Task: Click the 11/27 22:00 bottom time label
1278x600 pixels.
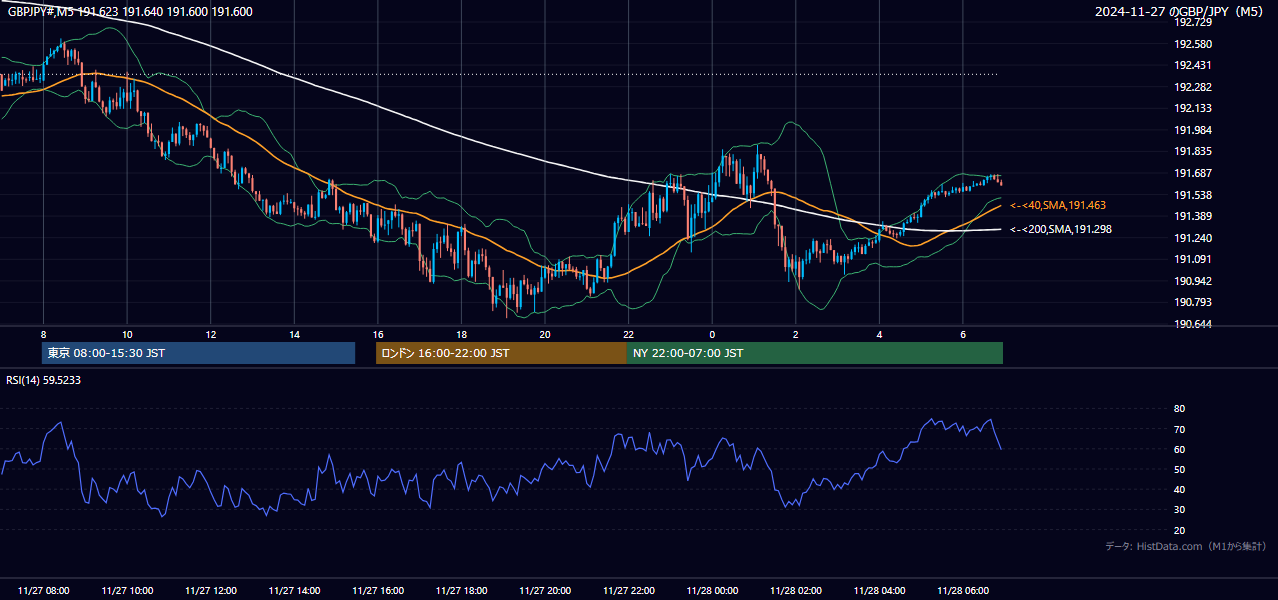Action: coord(628,591)
